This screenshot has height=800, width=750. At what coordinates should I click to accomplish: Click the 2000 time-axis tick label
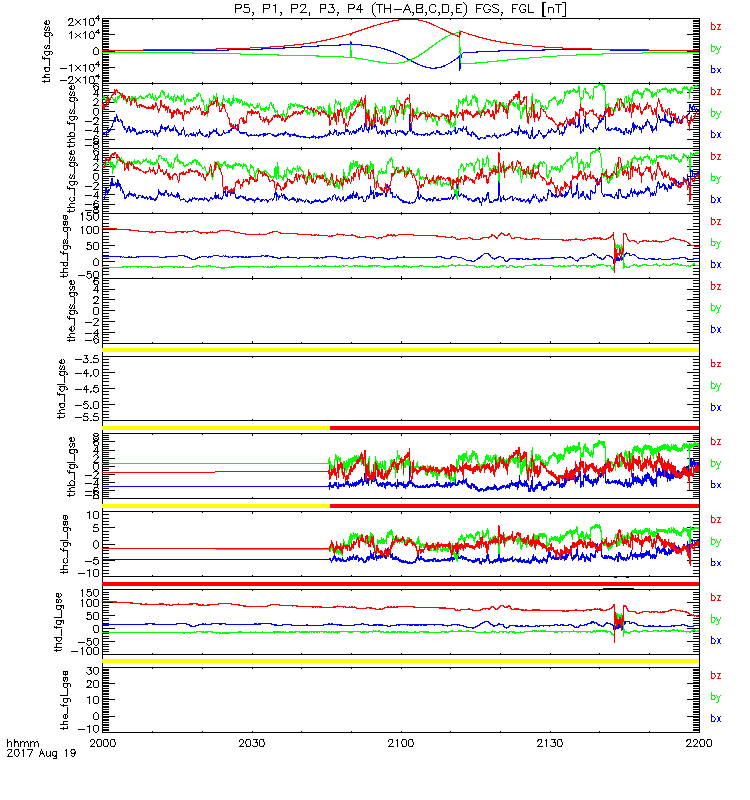pos(103,743)
